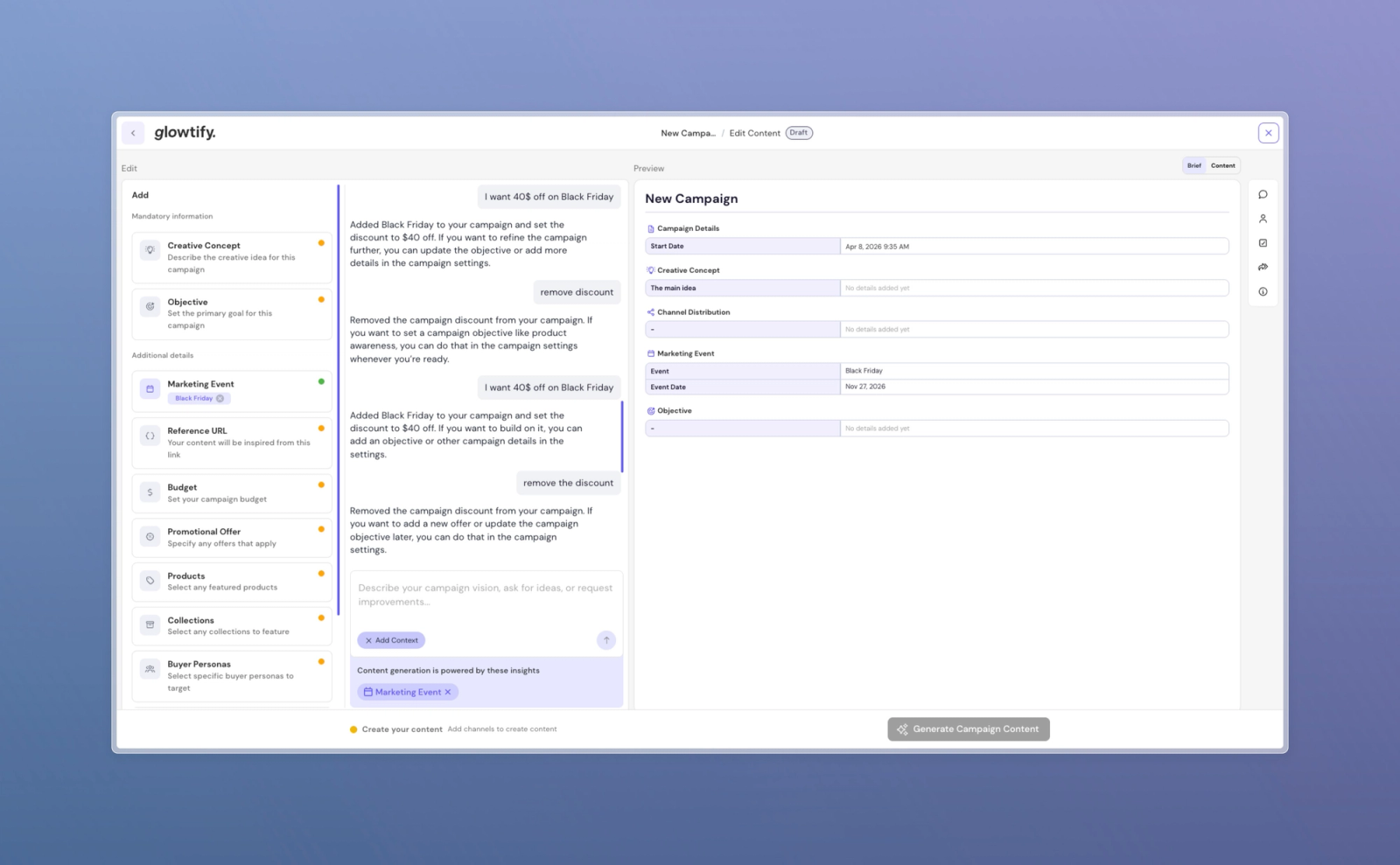The height and width of the screenshot is (865, 1400).
Task: Click the chat conversation scrollbar
Action: click(x=622, y=437)
